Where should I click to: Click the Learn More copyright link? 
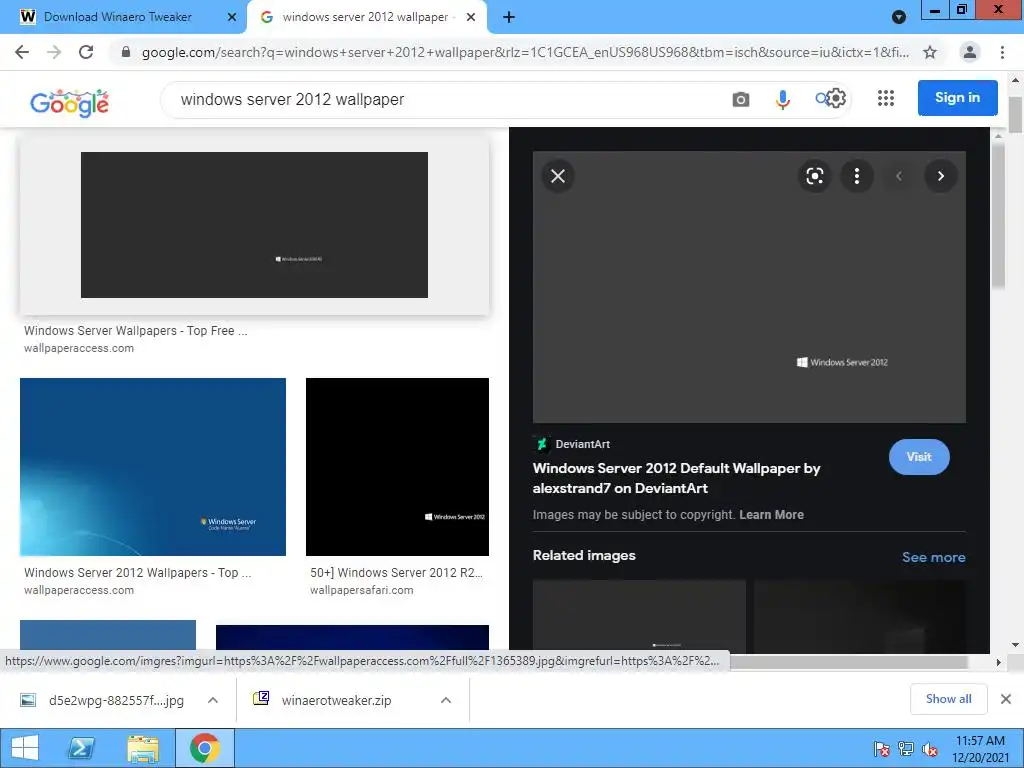point(771,515)
